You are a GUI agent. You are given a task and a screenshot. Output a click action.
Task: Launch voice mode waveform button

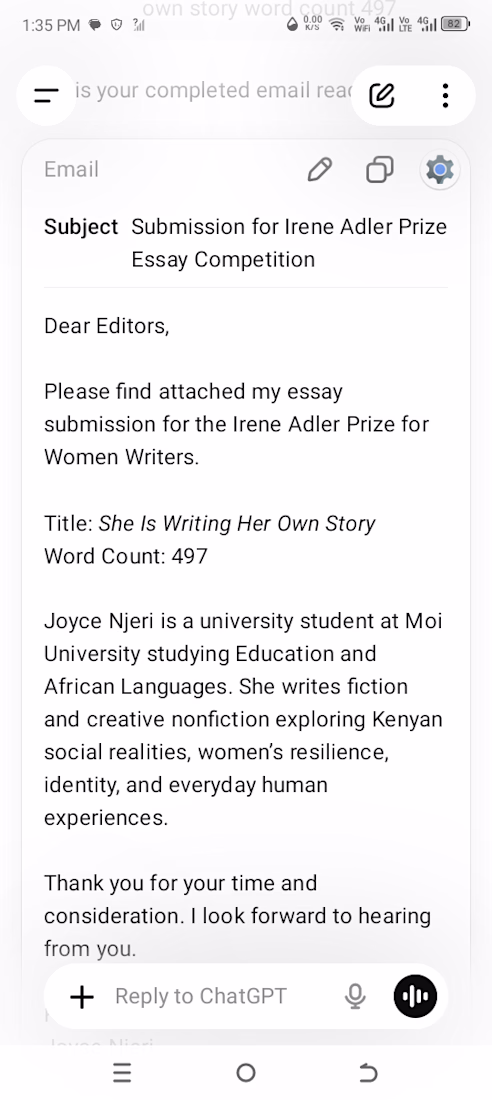coord(415,995)
